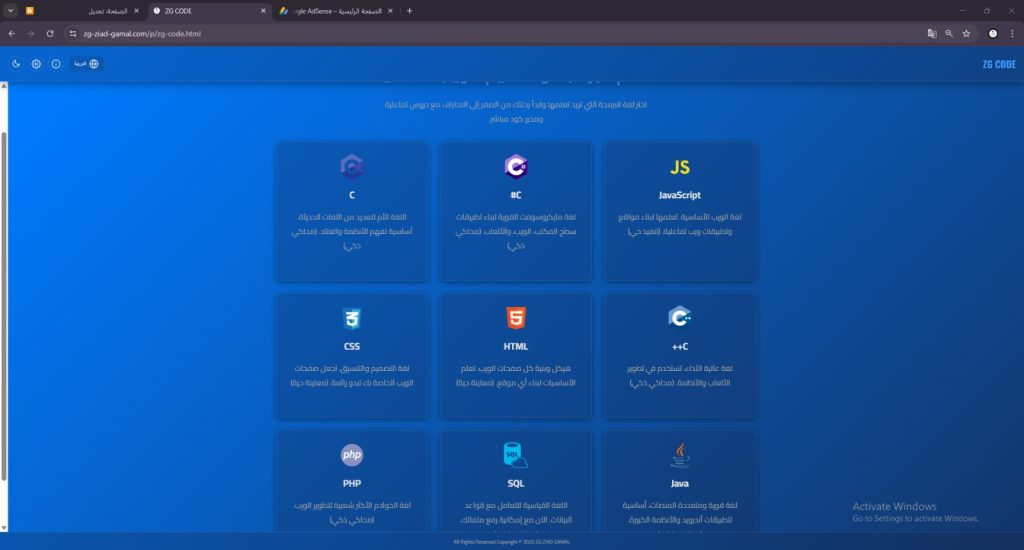Switch to the Google AdSense tab

(x=336, y=11)
